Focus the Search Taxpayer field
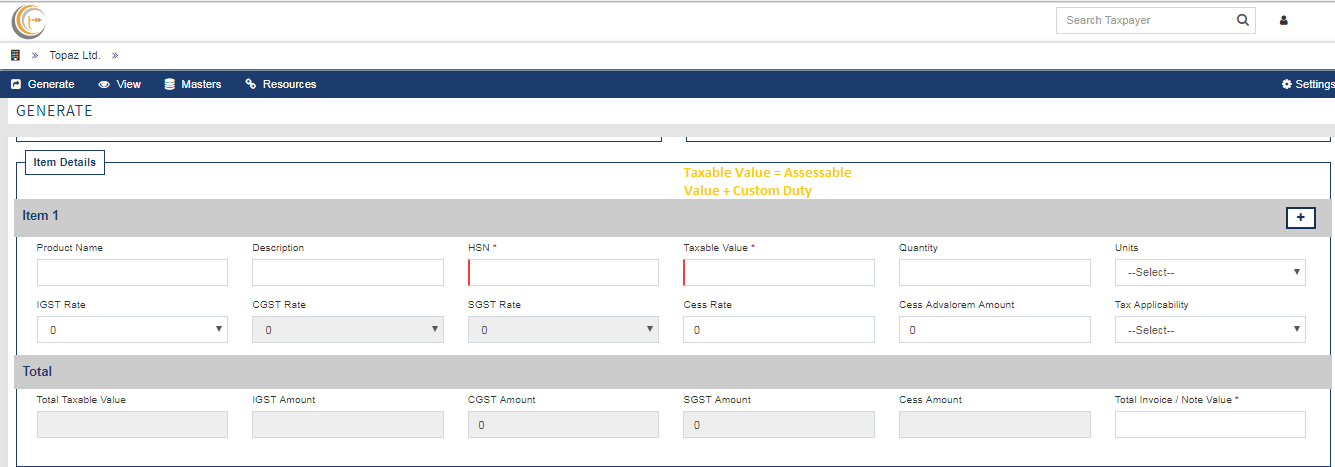 [1143, 20]
